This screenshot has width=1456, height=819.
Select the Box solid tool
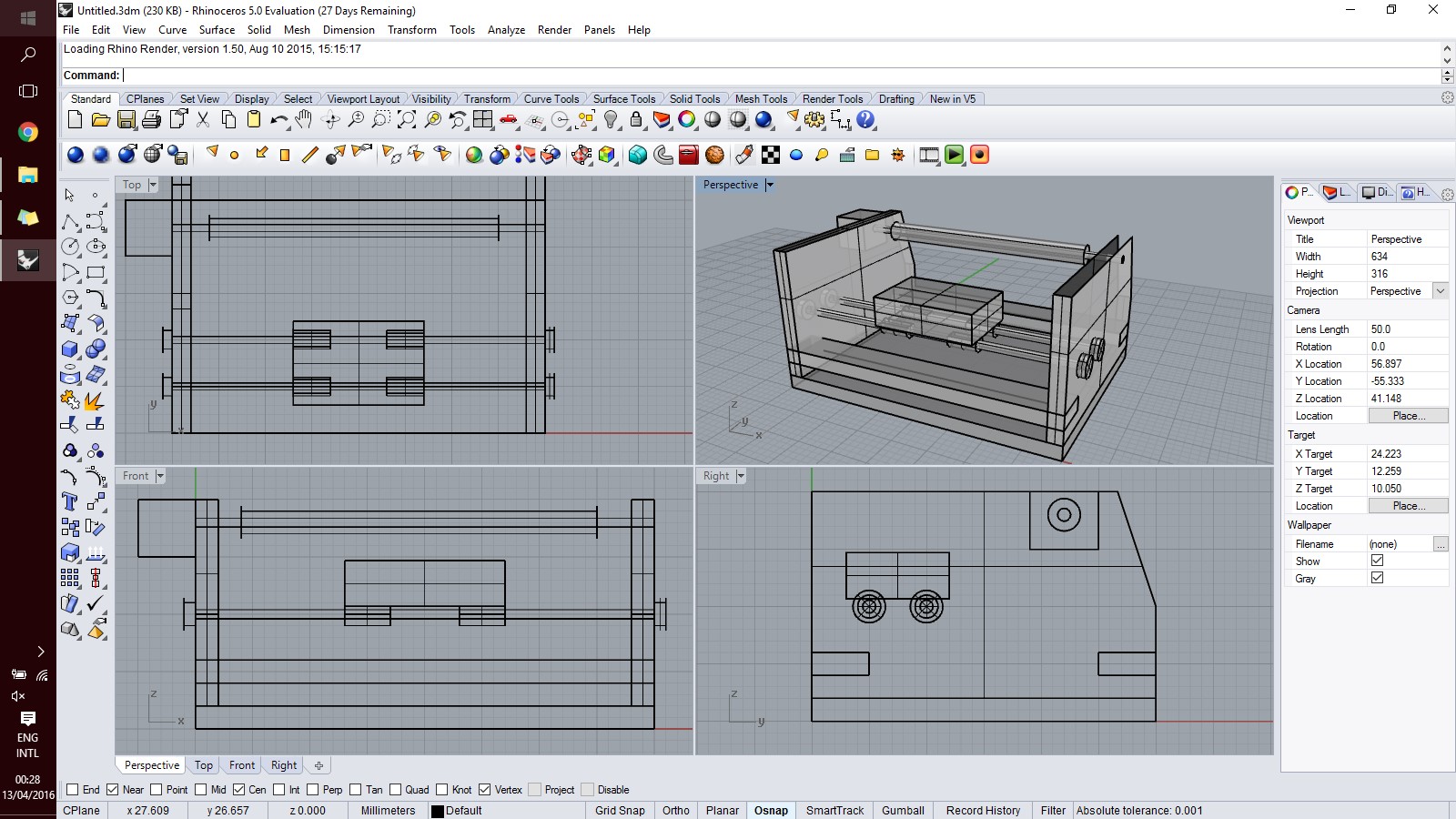coord(70,349)
